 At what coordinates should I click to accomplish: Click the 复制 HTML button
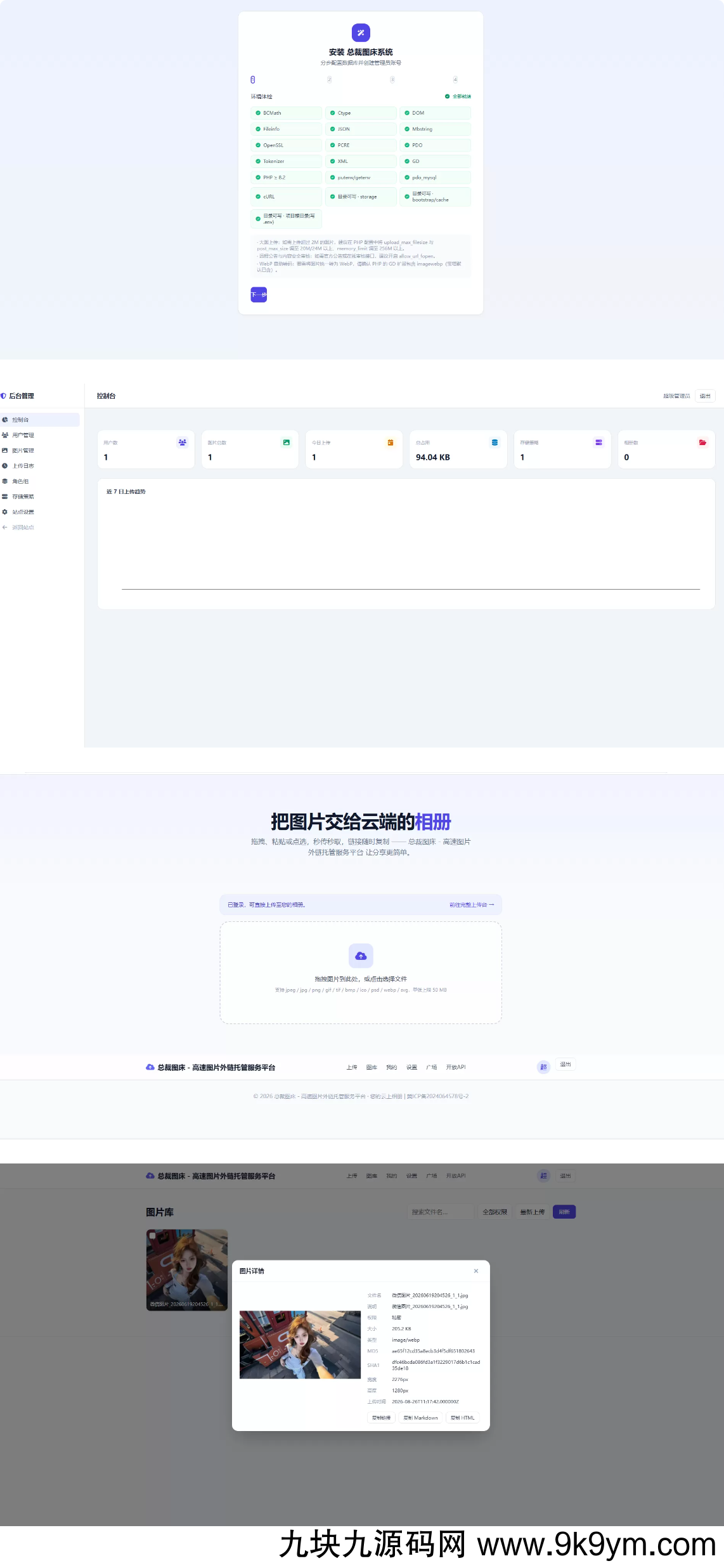pyautogui.click(x=463, y=1418)
